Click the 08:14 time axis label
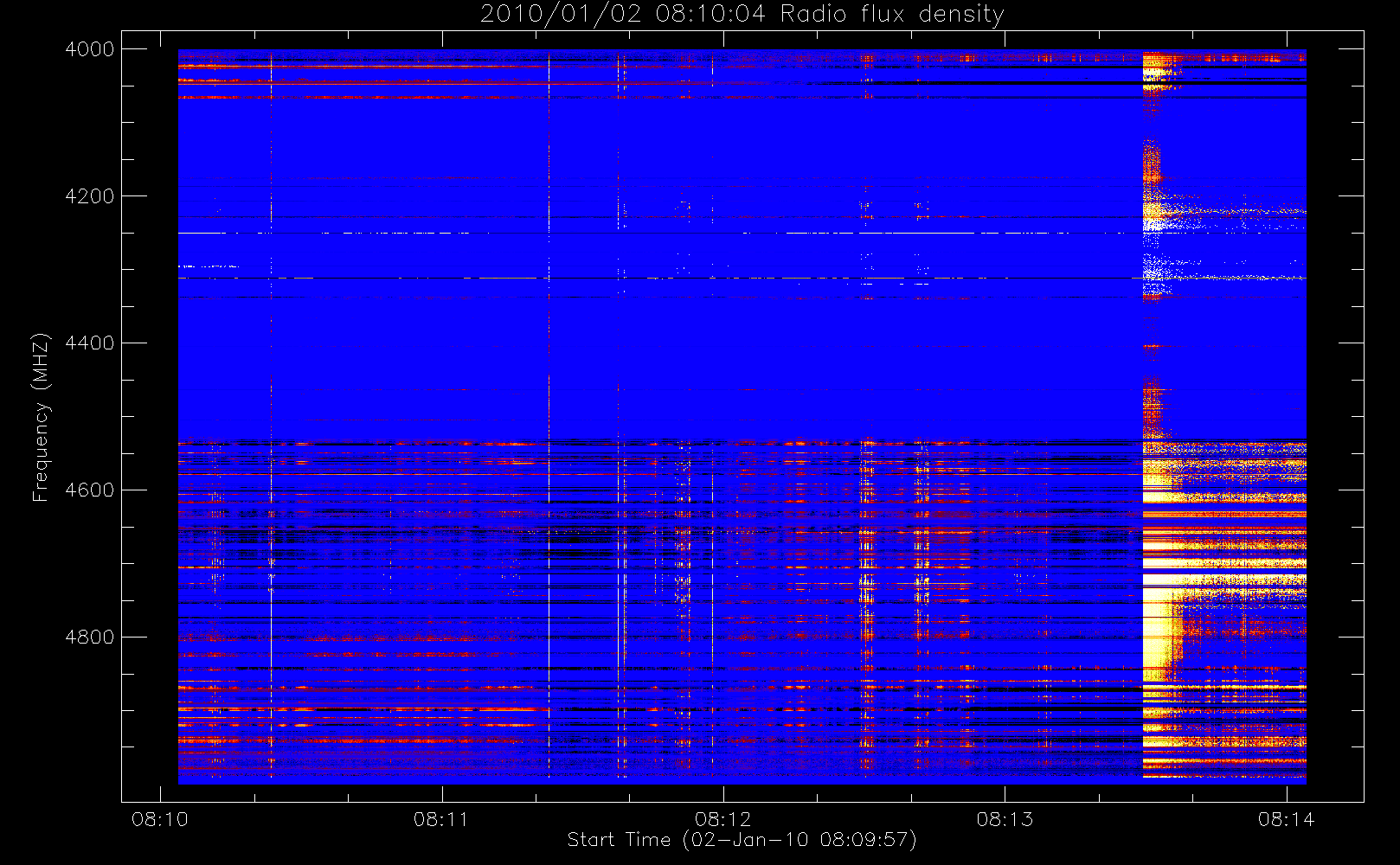 coord(1286,819)
